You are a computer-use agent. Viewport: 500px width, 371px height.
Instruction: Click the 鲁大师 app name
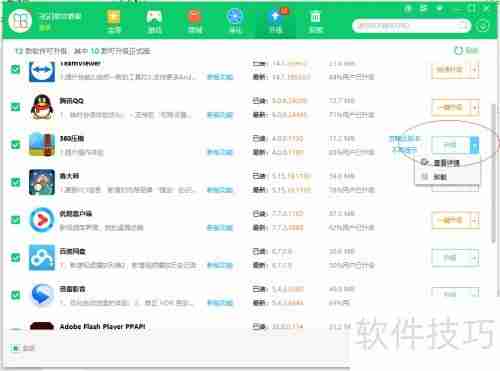tap(69, 176)
